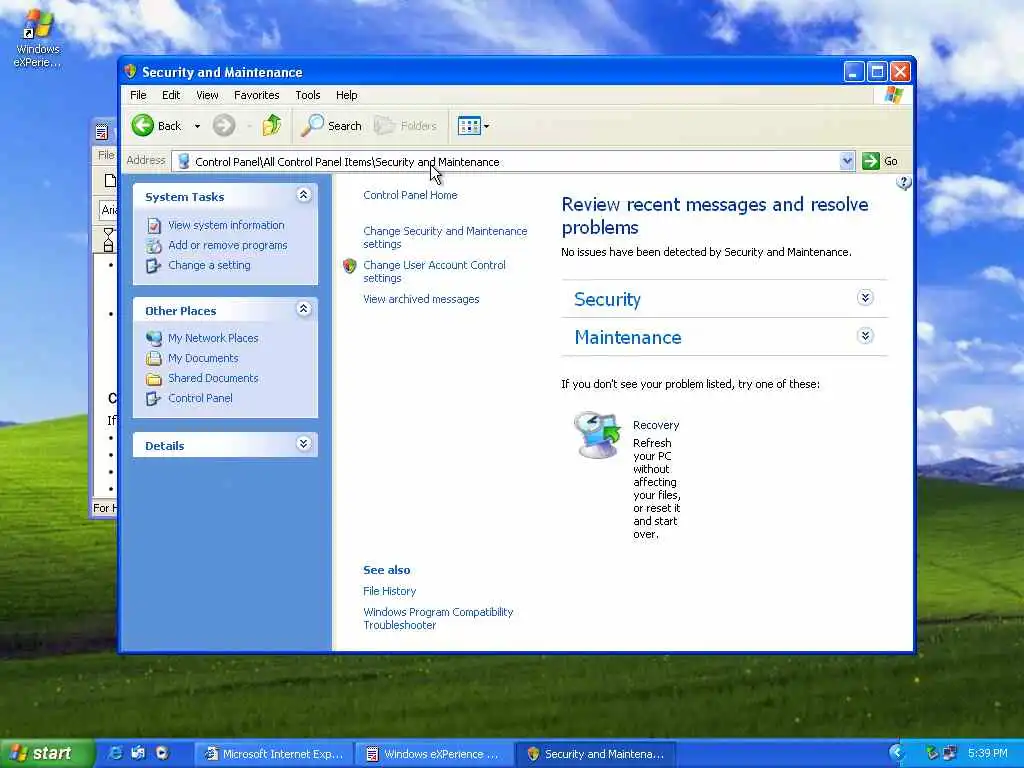Click the Folders toolbar button
This screenshot has width=1024, height=768.
406,125
